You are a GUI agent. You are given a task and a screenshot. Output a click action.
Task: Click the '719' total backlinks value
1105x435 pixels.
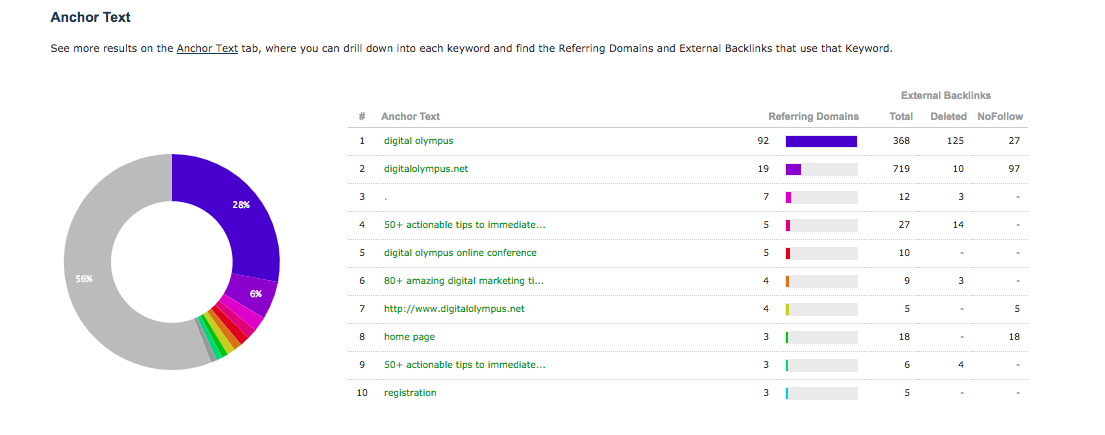coord(901,169)
